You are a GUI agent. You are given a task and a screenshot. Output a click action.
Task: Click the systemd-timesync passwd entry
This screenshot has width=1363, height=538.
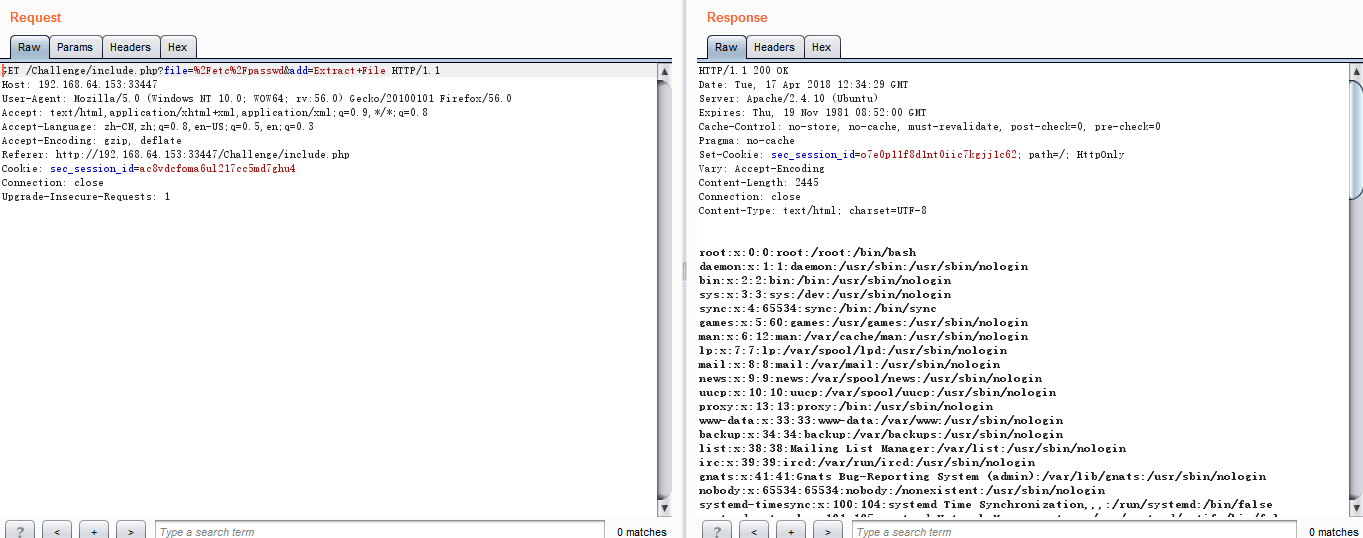tap(986, 505)
